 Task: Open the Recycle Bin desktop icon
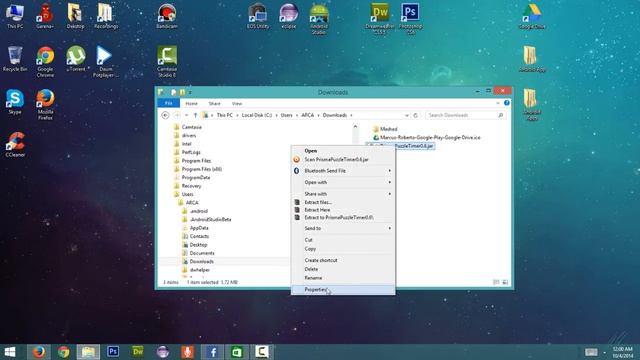tap(15, 59)
